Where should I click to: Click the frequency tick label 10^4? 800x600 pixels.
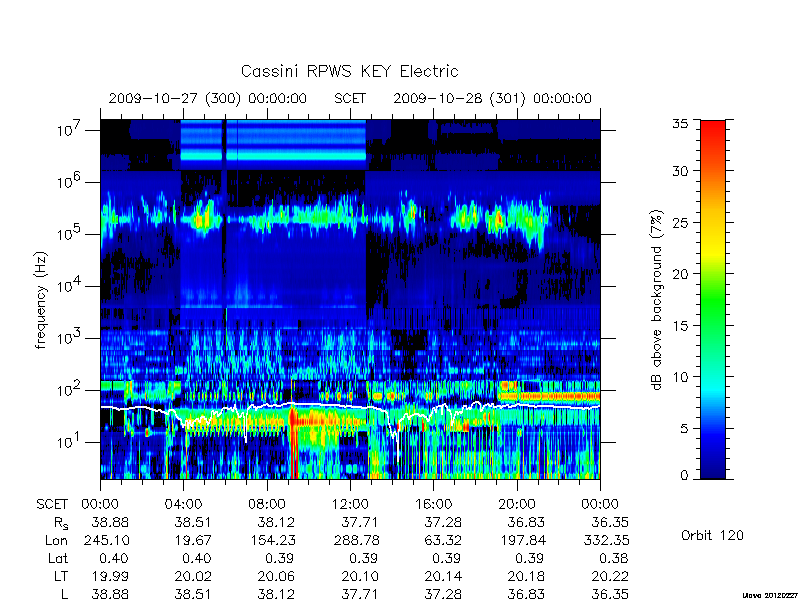[x=70, y=287]
